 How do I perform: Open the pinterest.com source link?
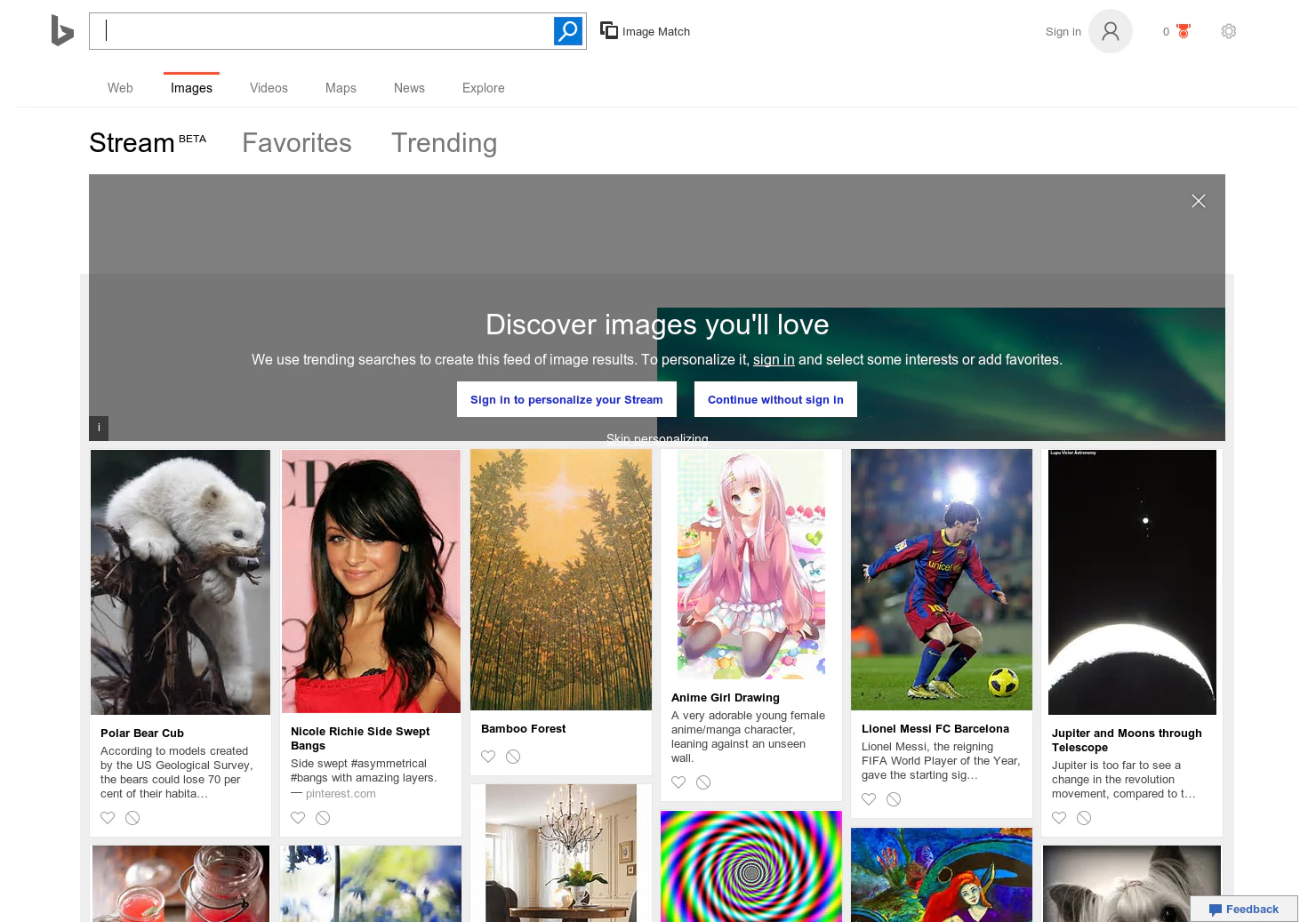(341, 794)
